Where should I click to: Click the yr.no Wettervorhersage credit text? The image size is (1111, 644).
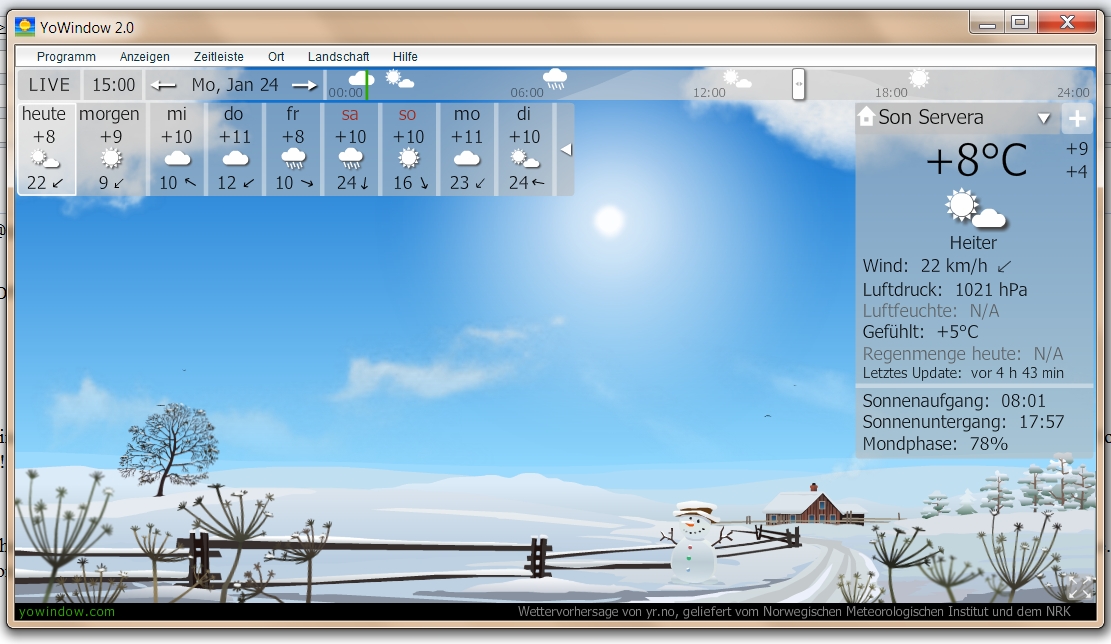pos(794,611)
